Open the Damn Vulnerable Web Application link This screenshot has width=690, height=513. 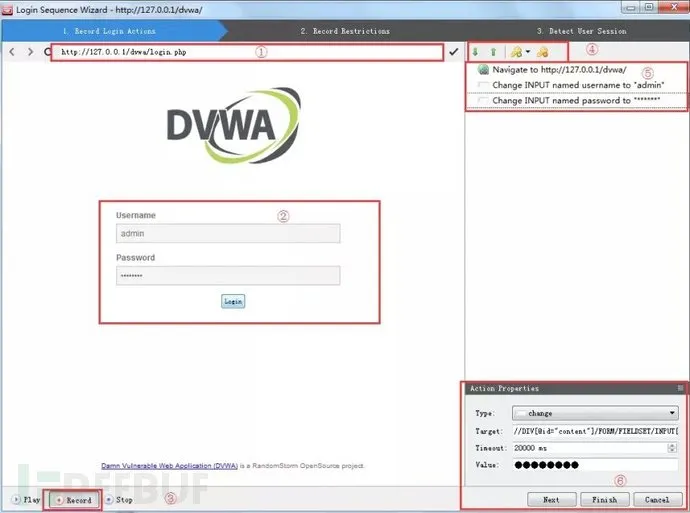pos(169,465)
